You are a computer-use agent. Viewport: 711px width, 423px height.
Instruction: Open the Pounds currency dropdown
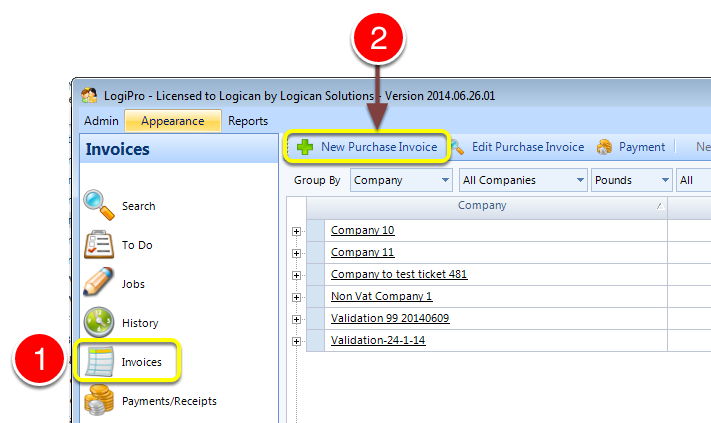click(x=632, y=180)
